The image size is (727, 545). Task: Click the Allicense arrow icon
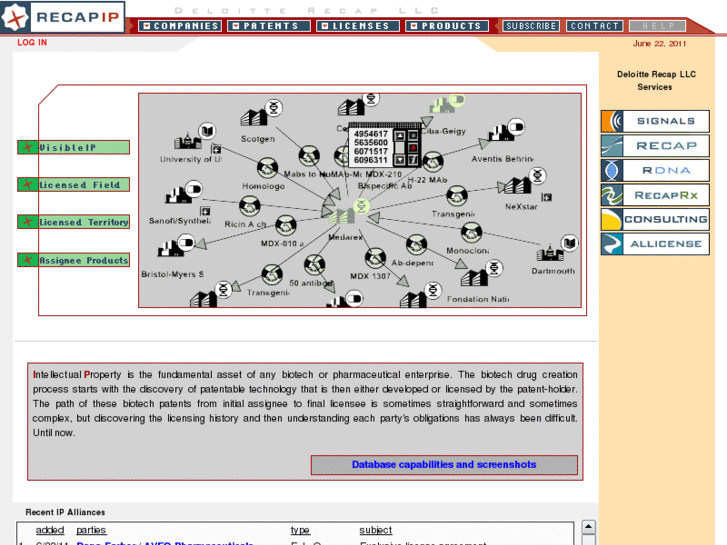point(612,244)
